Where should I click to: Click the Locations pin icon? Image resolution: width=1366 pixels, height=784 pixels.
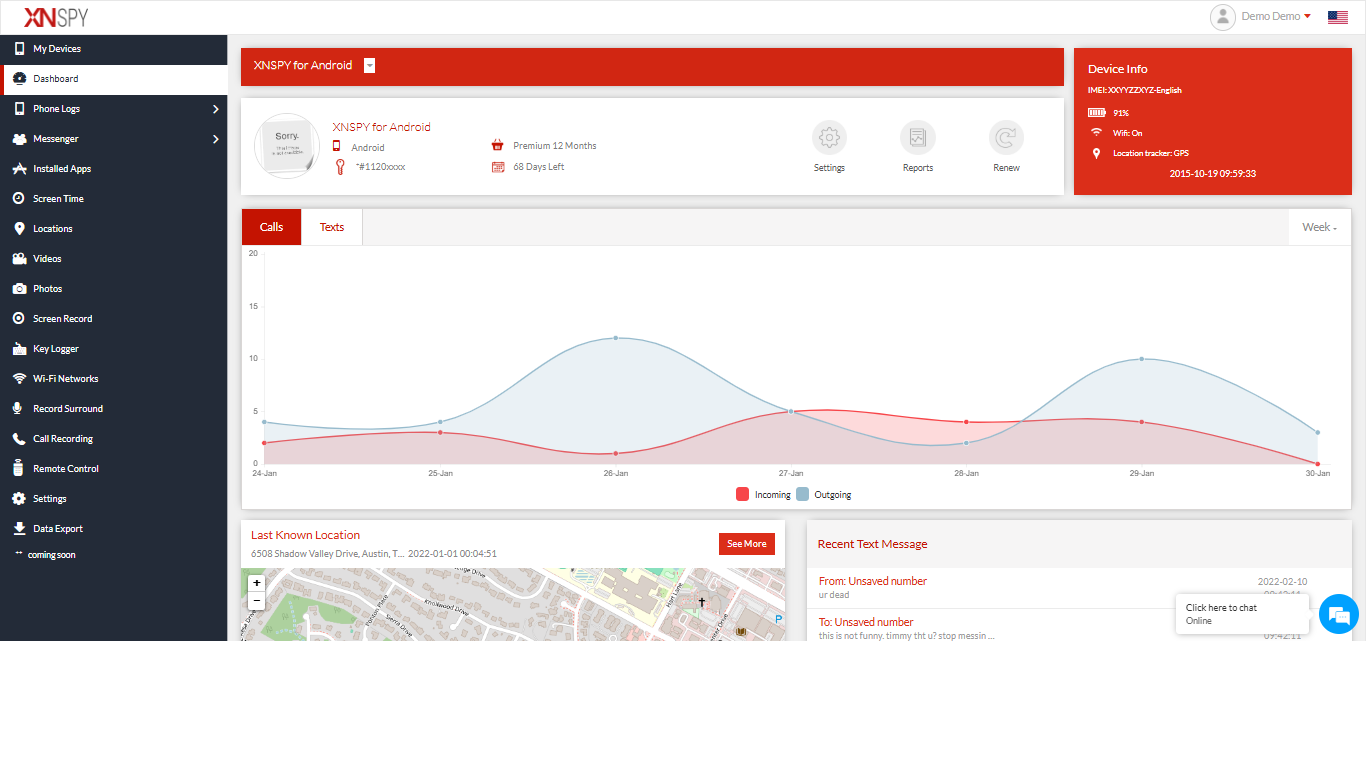point(19,229)
